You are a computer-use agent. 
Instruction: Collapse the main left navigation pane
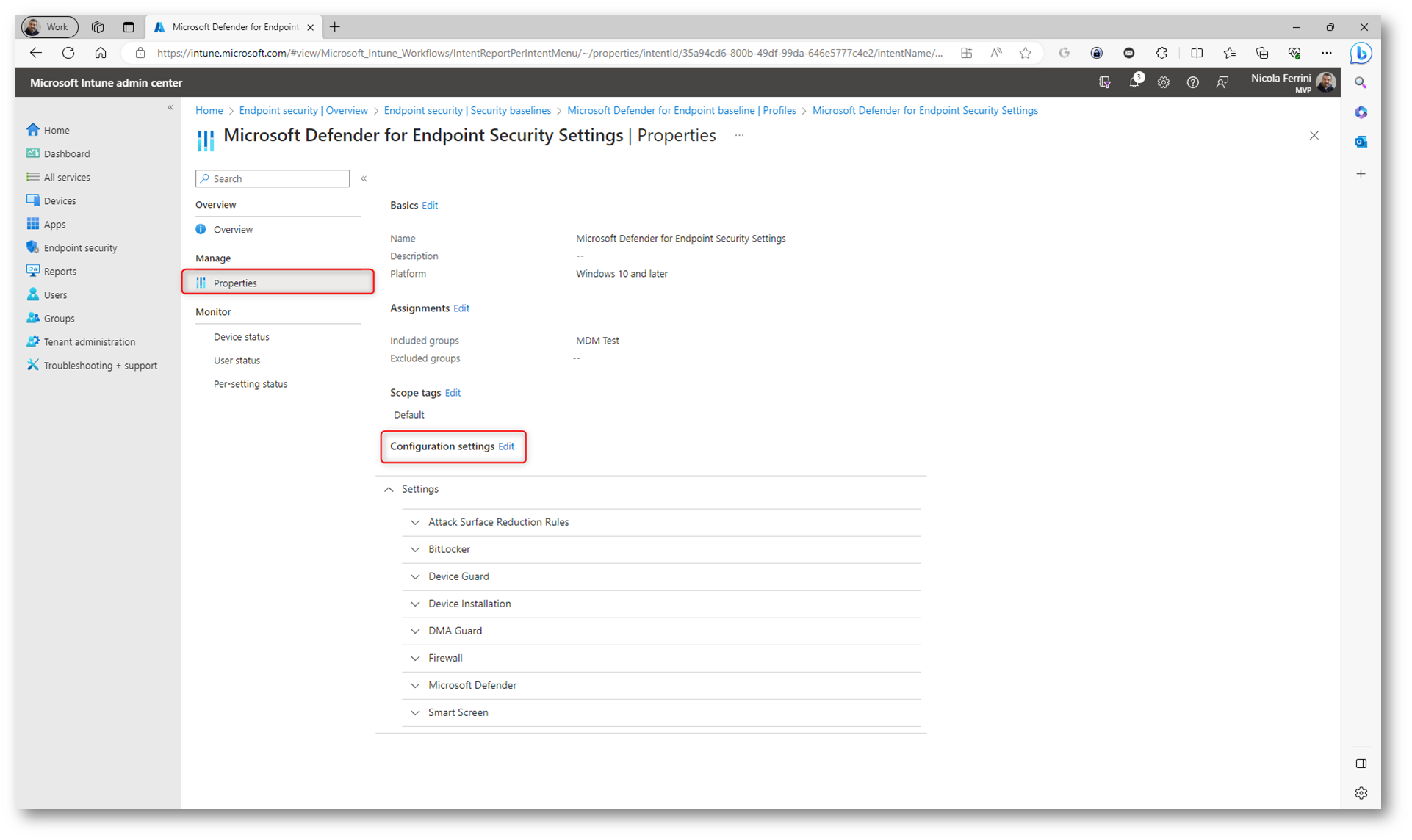pyautogui.click(x=170, y=107)
